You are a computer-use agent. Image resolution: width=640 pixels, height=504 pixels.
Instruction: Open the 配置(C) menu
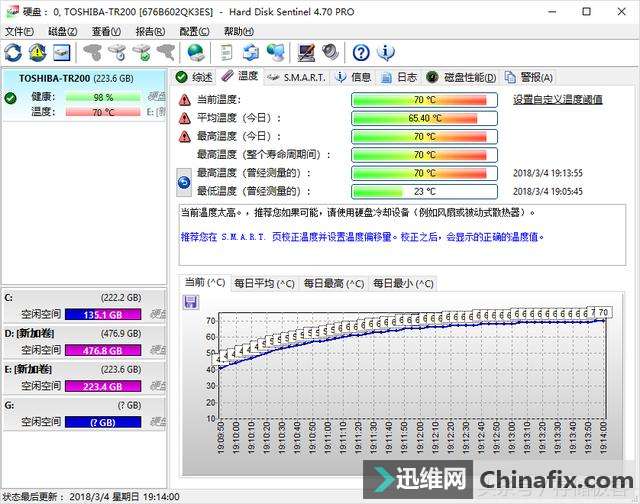[x=194, y=31]
